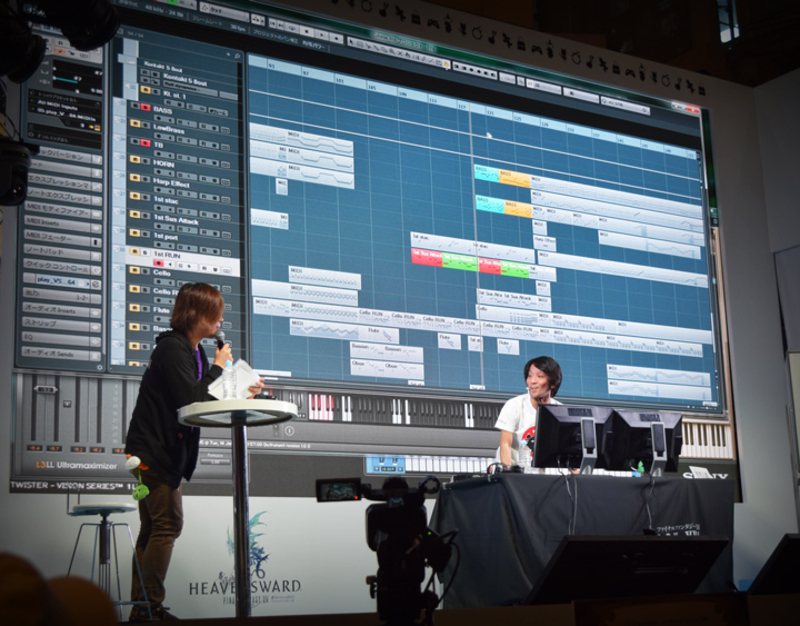Click the first Bassoon MIDI clip
The width and height of the screenshot is (800, 626).
point(366,351)
